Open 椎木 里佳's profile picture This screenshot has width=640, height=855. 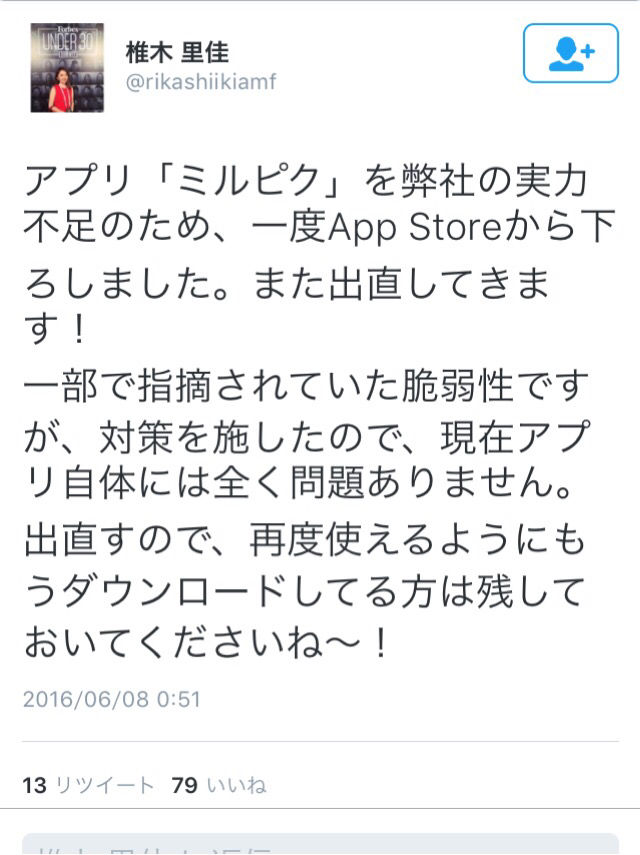pos(67,68)
